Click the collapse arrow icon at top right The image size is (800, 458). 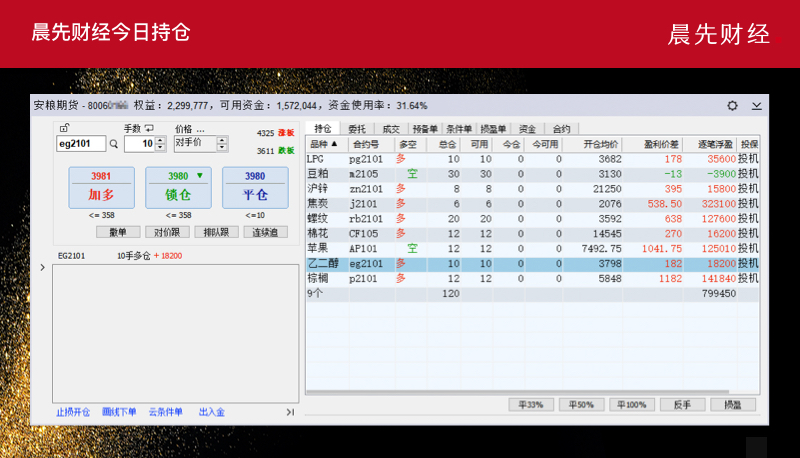click(x=757, y=105)
